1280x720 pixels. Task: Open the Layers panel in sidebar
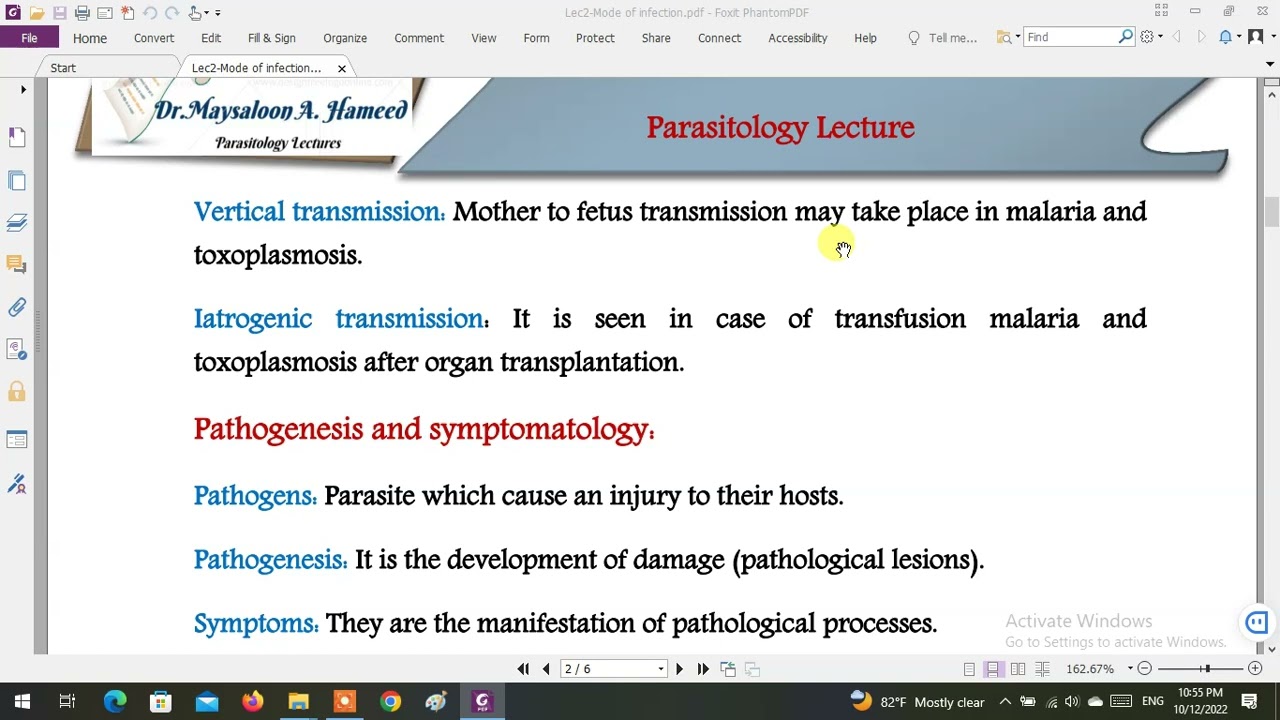point(17,223)
